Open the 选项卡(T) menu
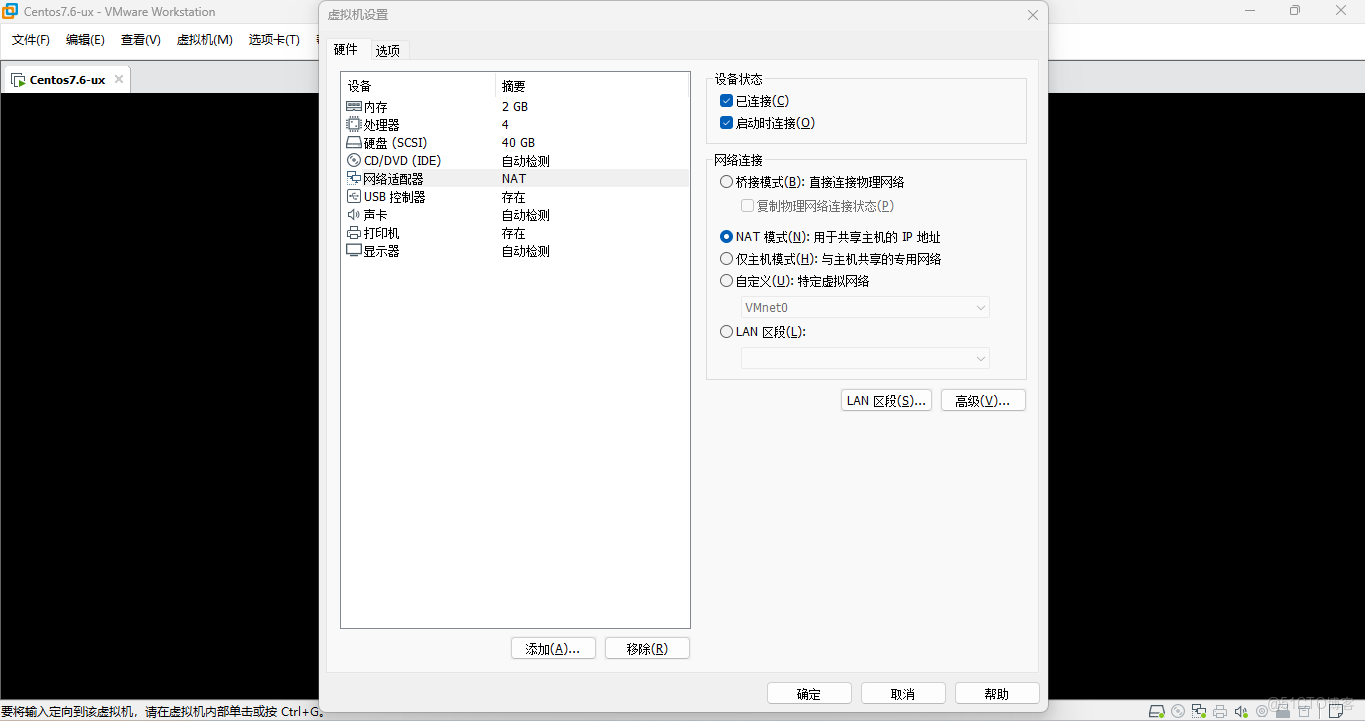This screenshot has width=1365, height=721. coord(274,40)
